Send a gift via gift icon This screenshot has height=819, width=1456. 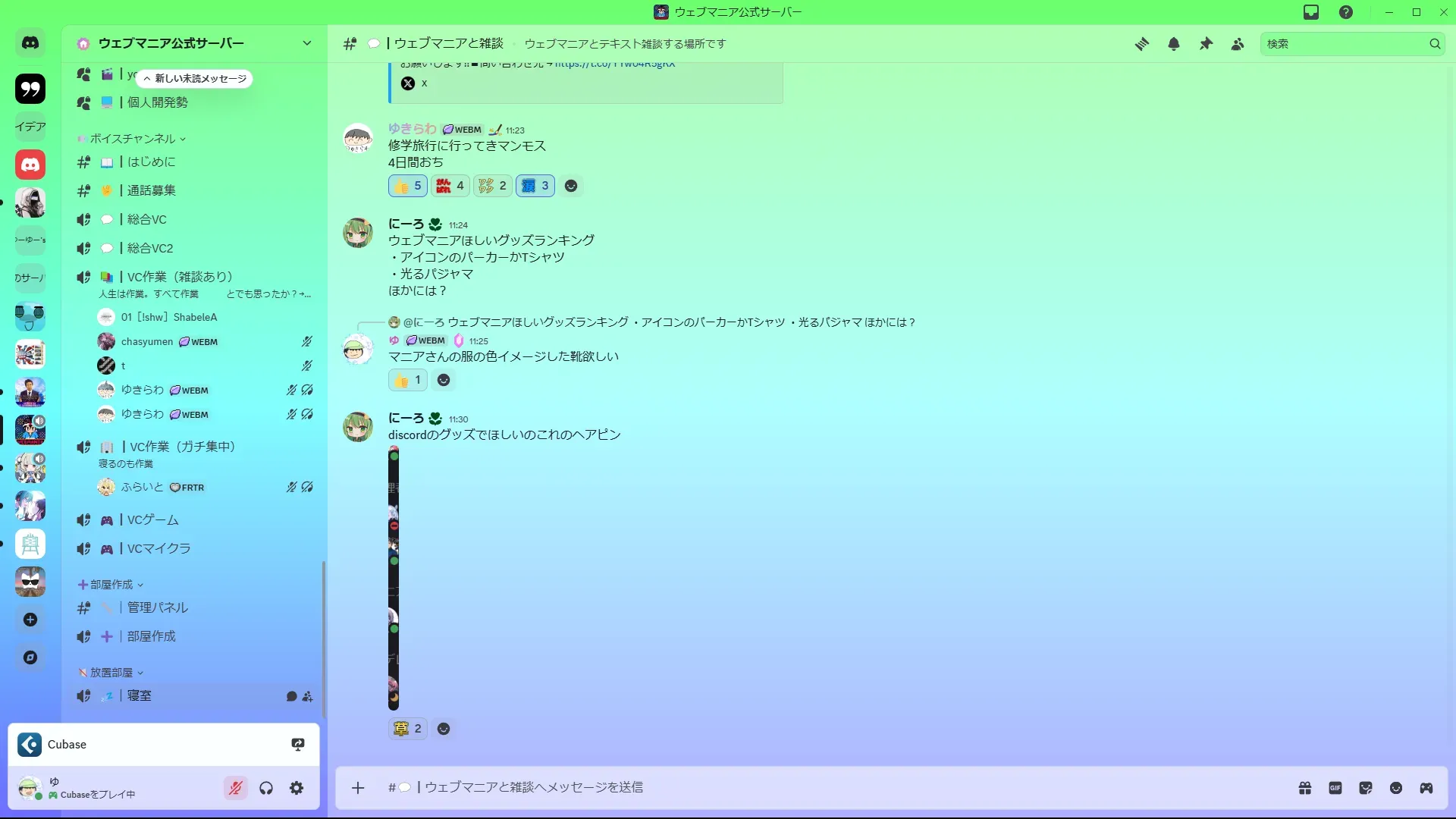pyautogui.click(x=1305, y=788)
